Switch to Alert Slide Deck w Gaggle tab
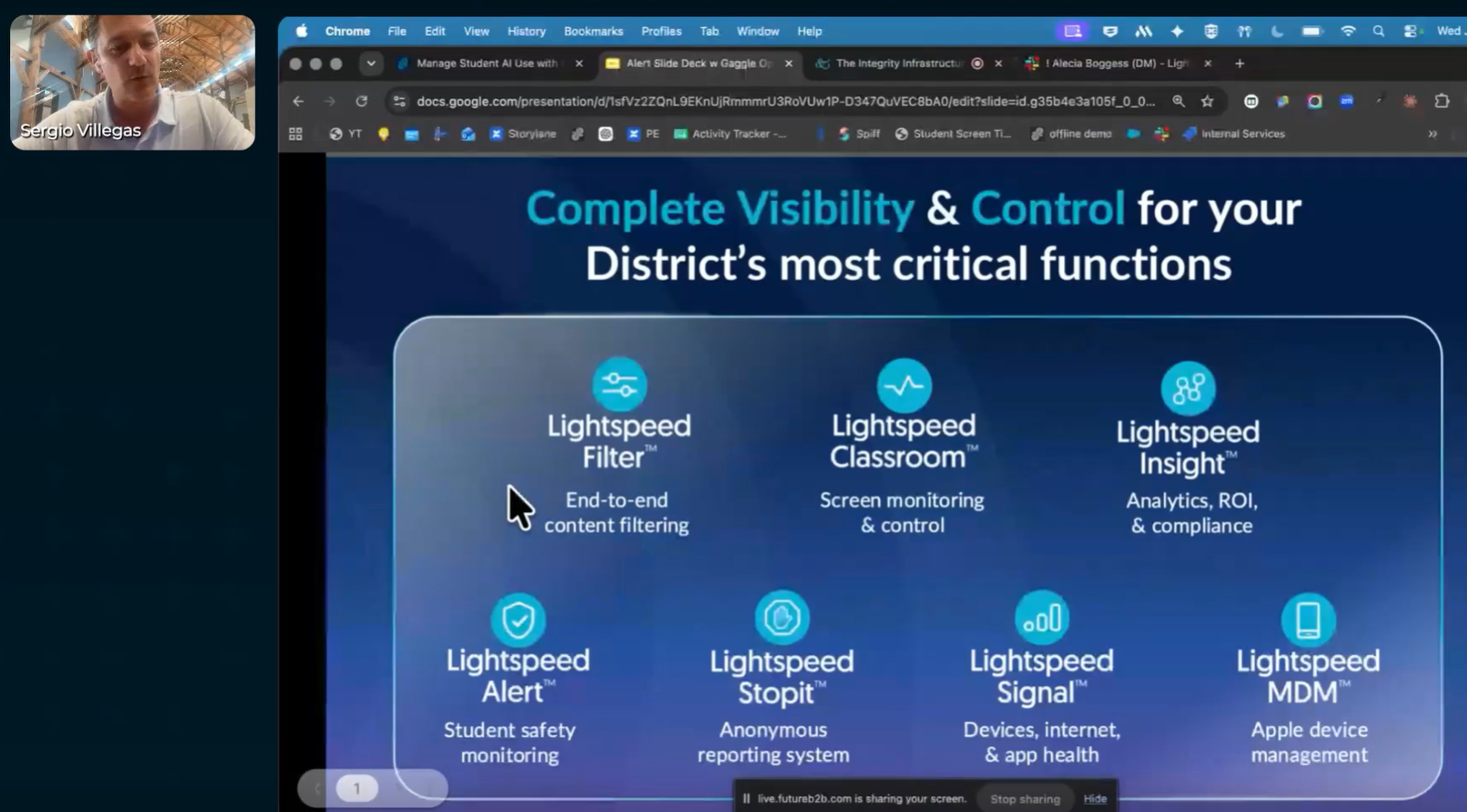The height and width of the screenshot is (812, 1467). (x=698, y=64)
